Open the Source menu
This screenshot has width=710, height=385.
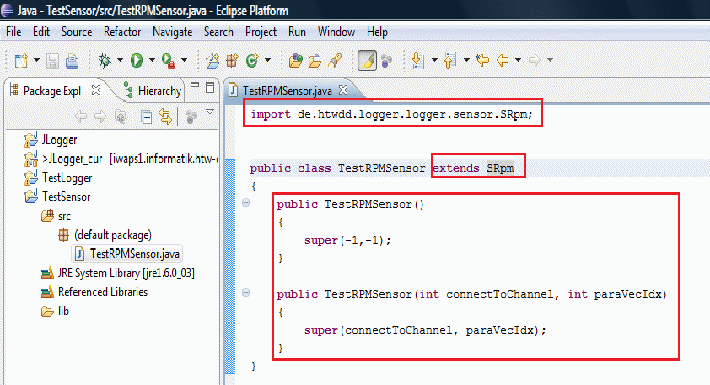click(x=77, y=32)
